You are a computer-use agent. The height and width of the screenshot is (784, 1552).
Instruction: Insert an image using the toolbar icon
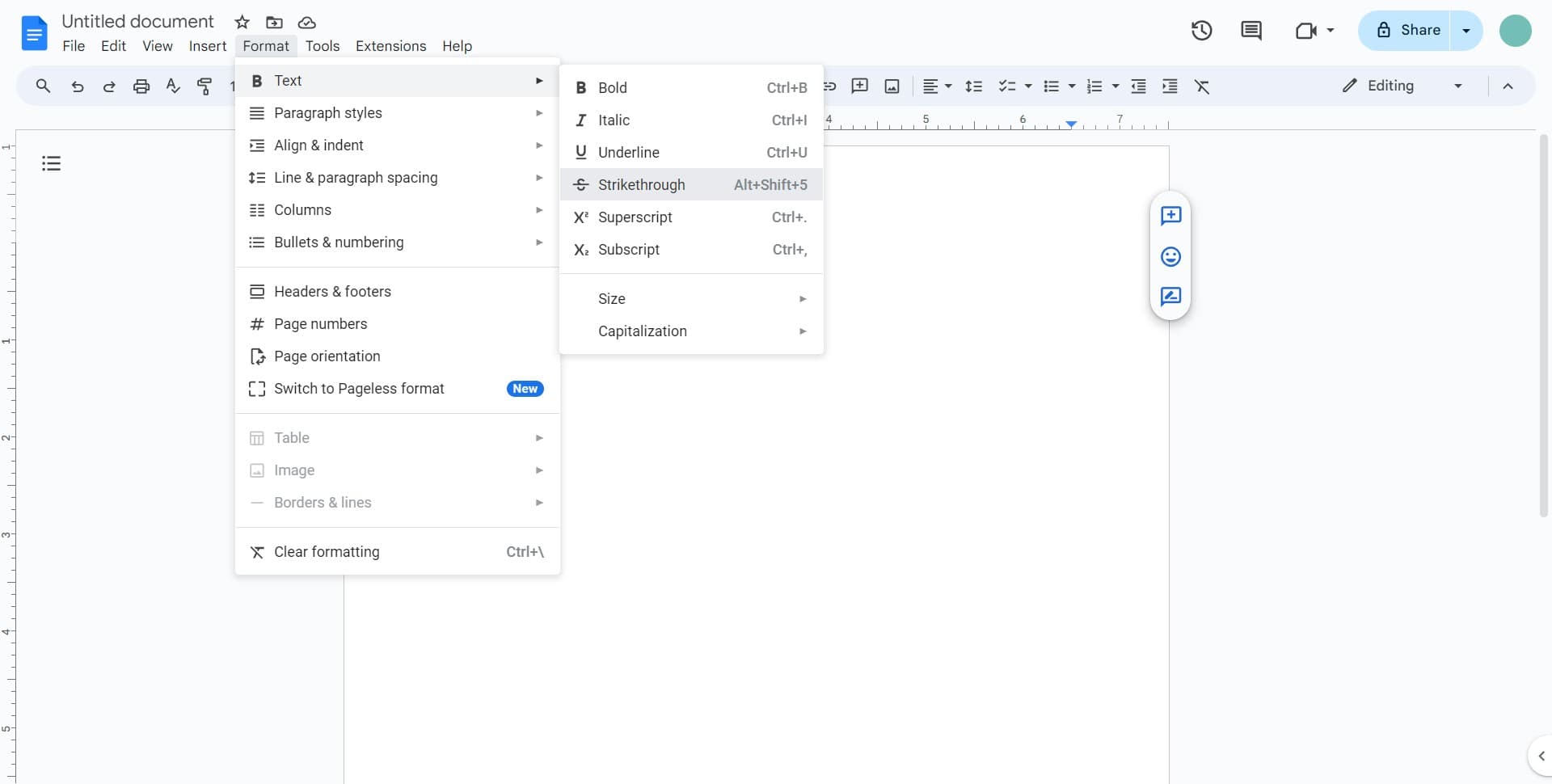click(892, 86)
